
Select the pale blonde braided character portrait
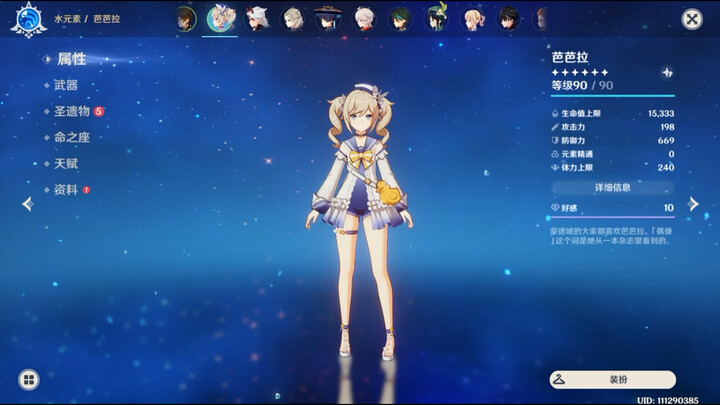pos(292,19)
